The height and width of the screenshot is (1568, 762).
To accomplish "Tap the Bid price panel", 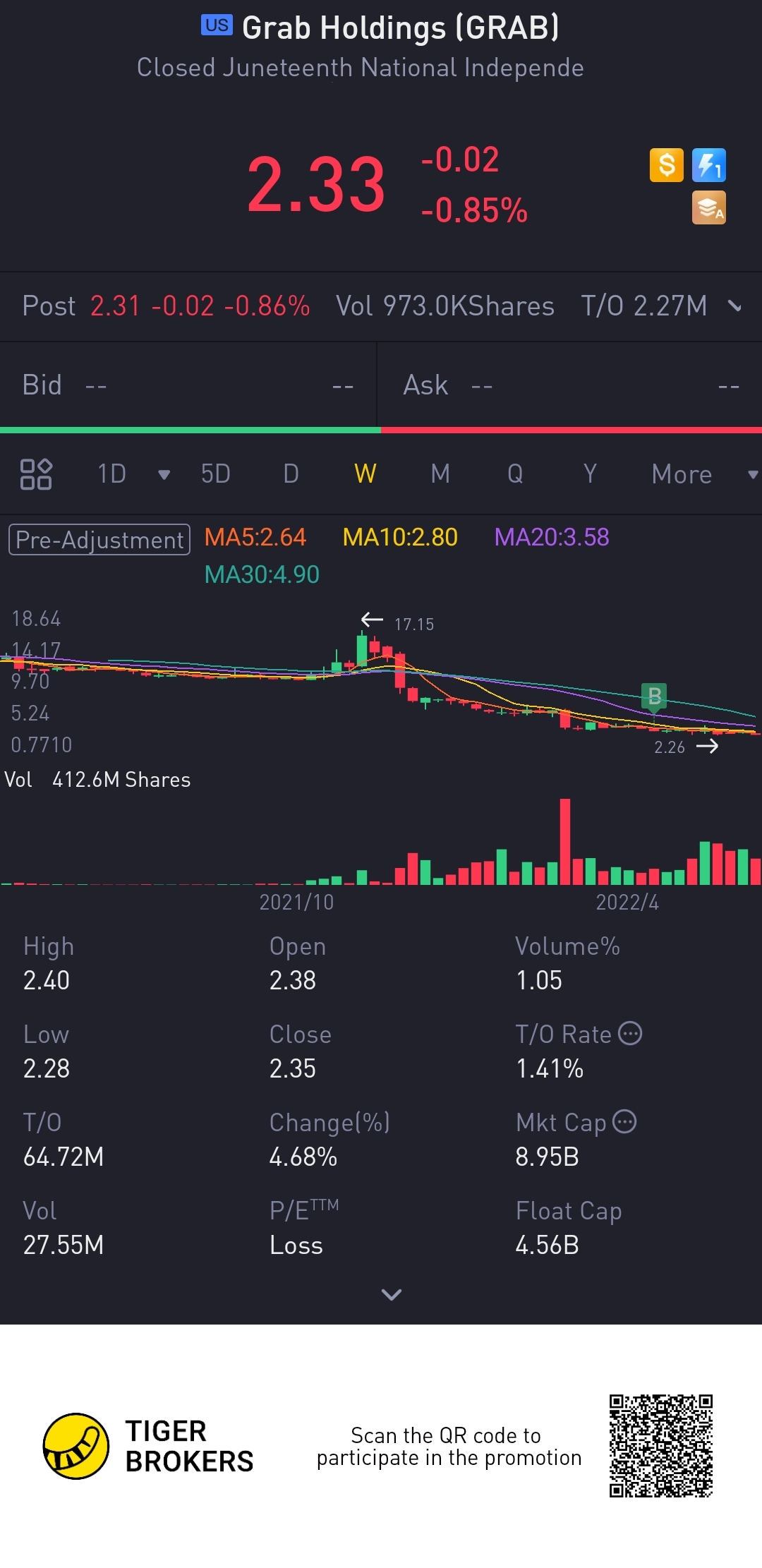I will [x=188, y=385].
